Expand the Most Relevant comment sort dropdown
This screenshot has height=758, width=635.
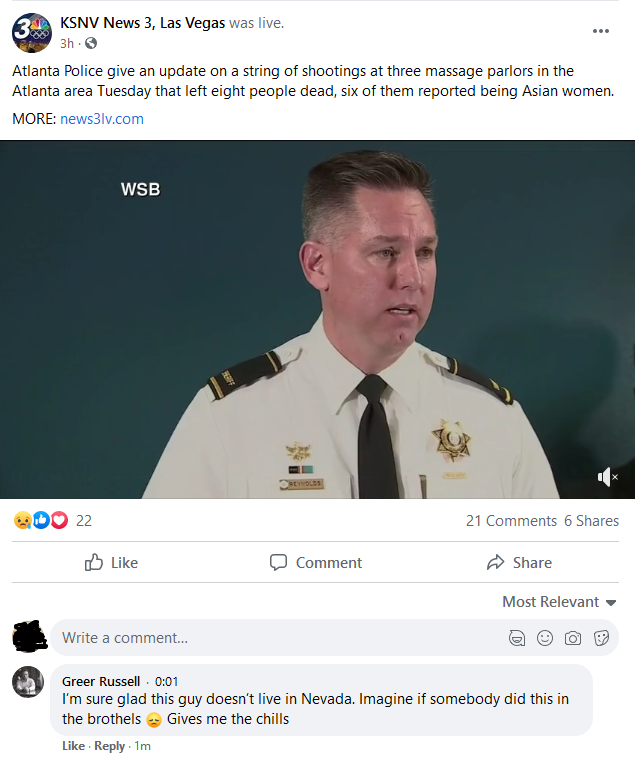click(559, 602)
